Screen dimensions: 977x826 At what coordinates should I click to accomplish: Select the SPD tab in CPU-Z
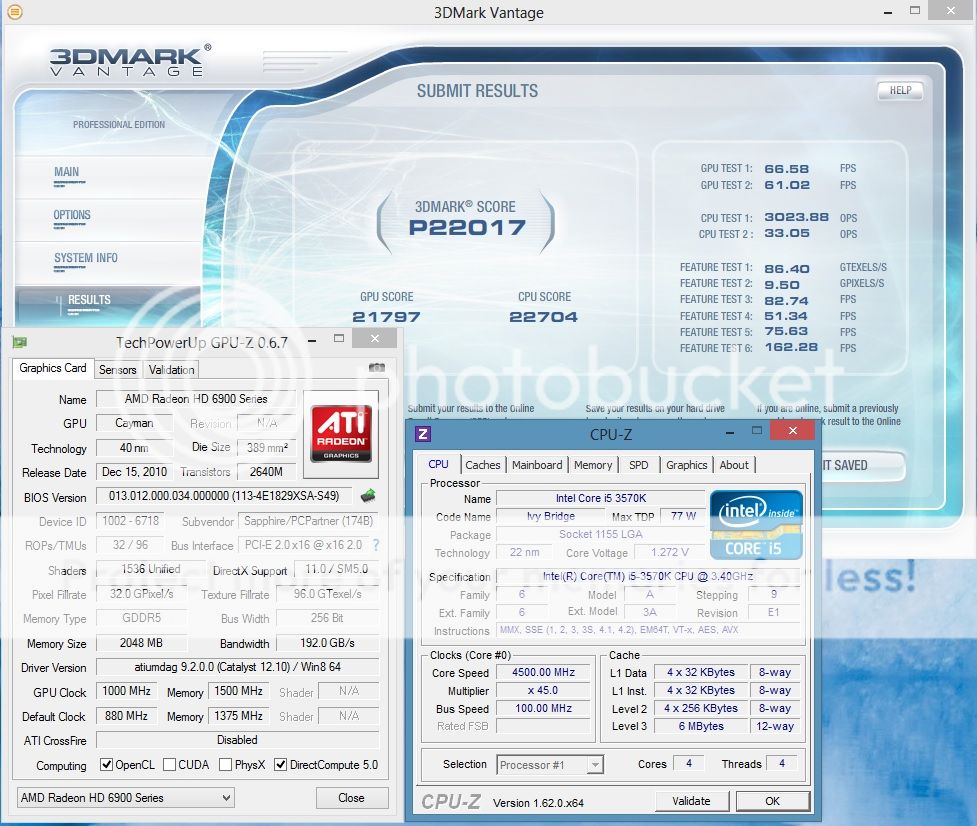[638, 465]
